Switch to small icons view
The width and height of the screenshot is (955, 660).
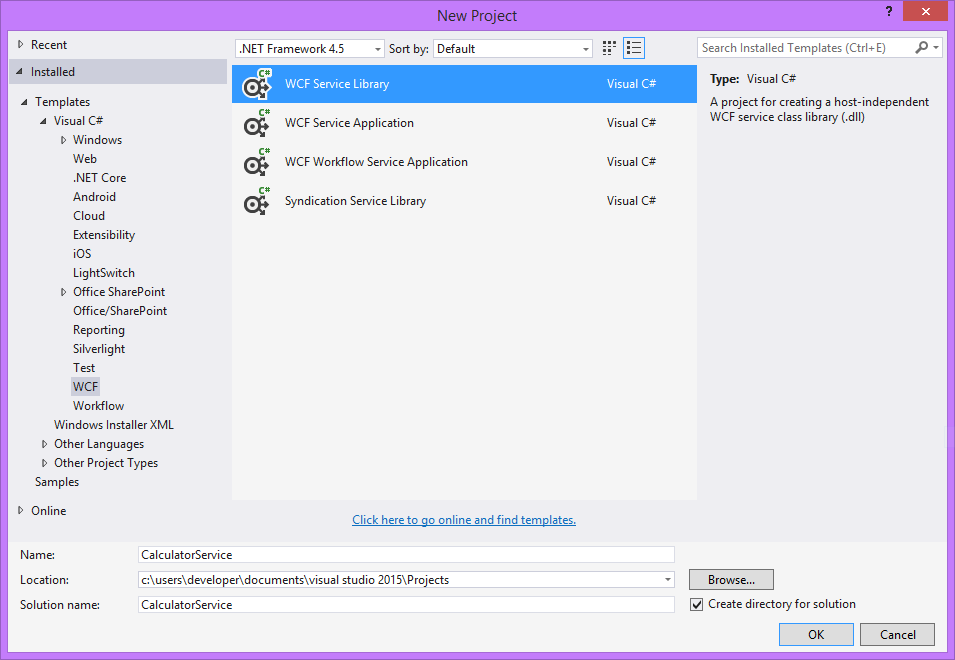pyautogui.click(x=610, y=48)
